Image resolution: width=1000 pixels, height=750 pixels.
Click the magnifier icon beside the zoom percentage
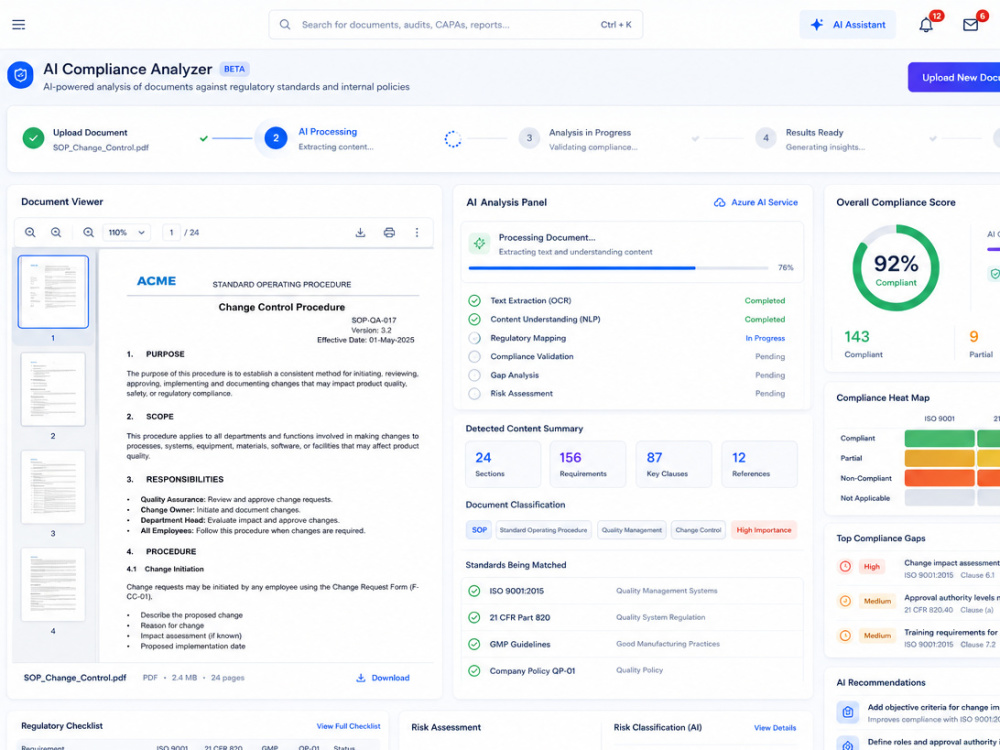(89, 233)
